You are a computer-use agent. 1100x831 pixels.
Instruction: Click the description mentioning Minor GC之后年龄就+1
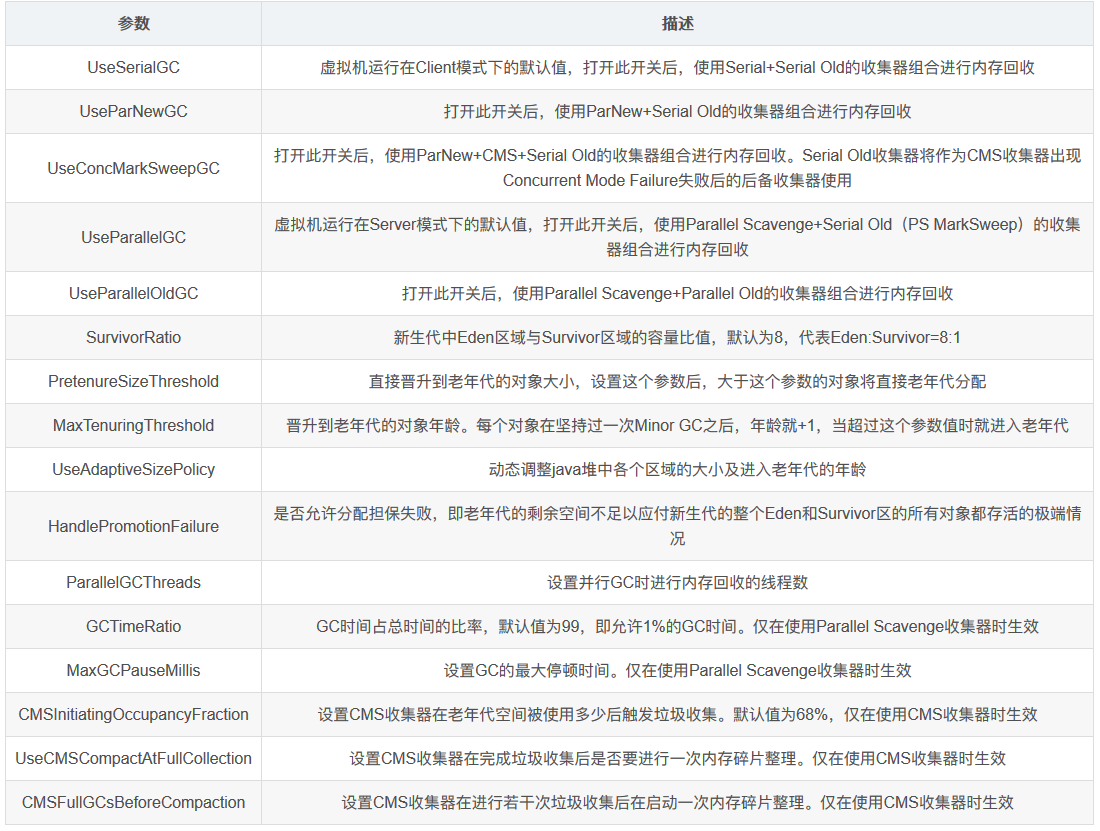click(677, 426)
